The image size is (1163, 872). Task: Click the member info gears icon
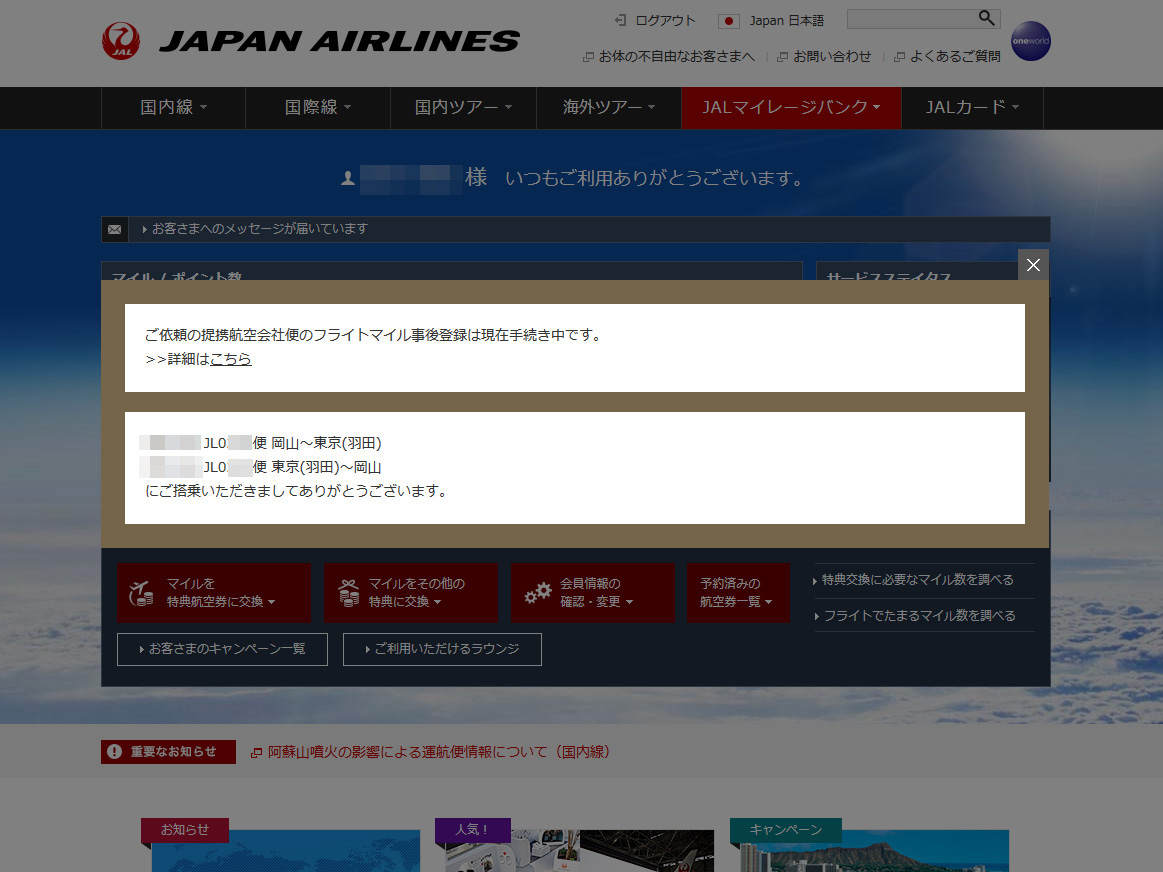point(538,592)
